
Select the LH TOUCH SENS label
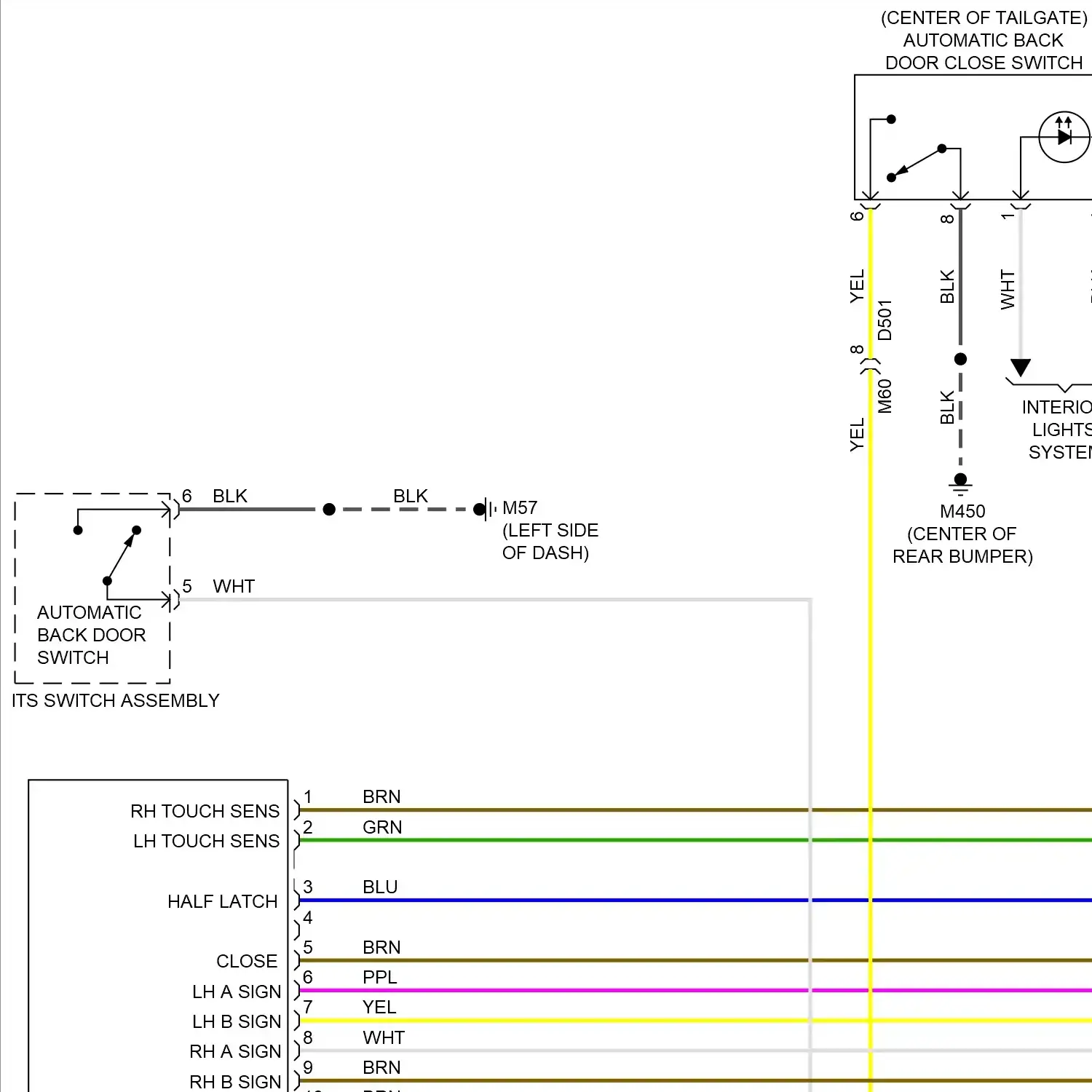tap(206, 841)
